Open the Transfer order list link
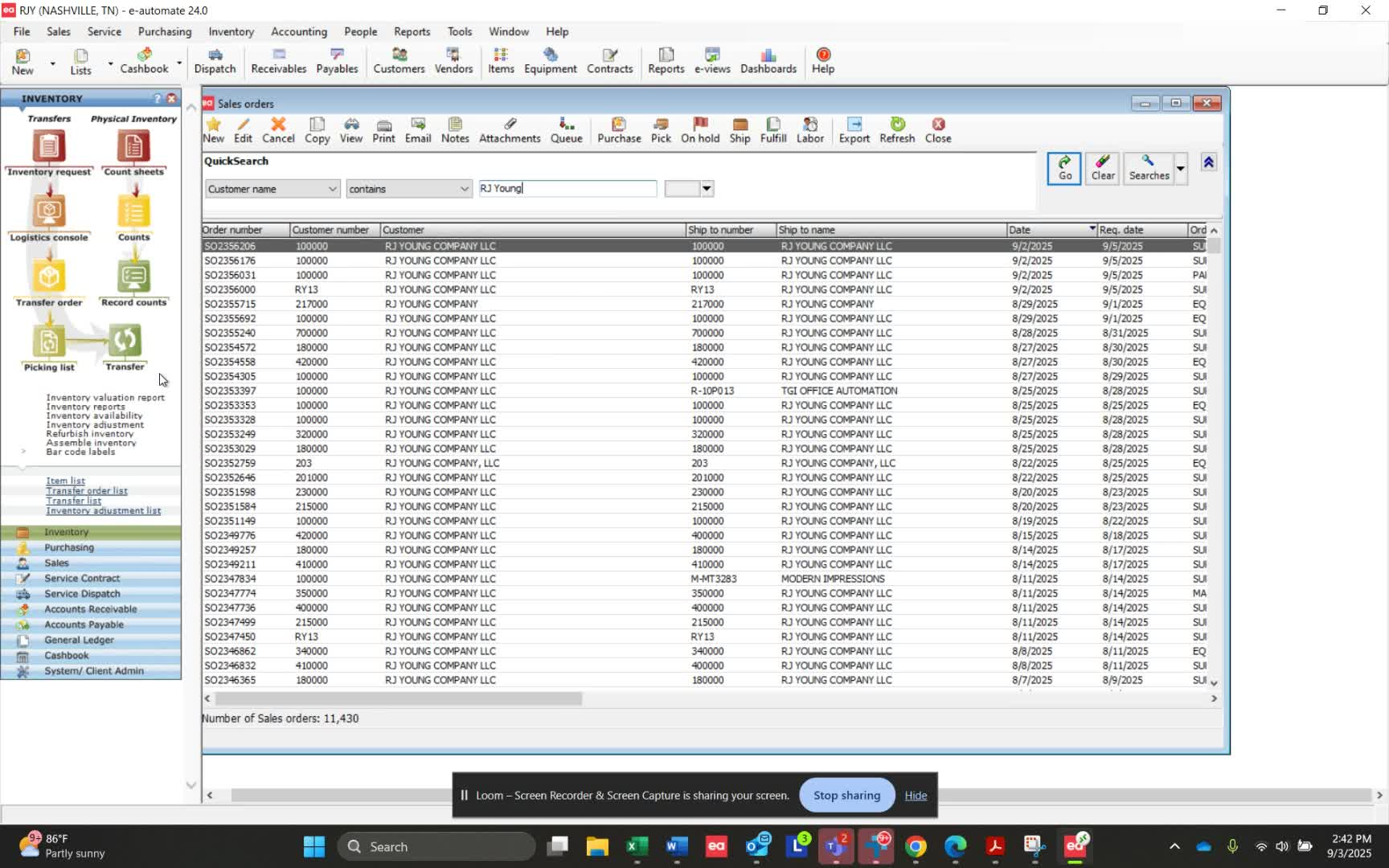Image resolution: width=1389 pixels, height=868 pixels. coord(87,490)
